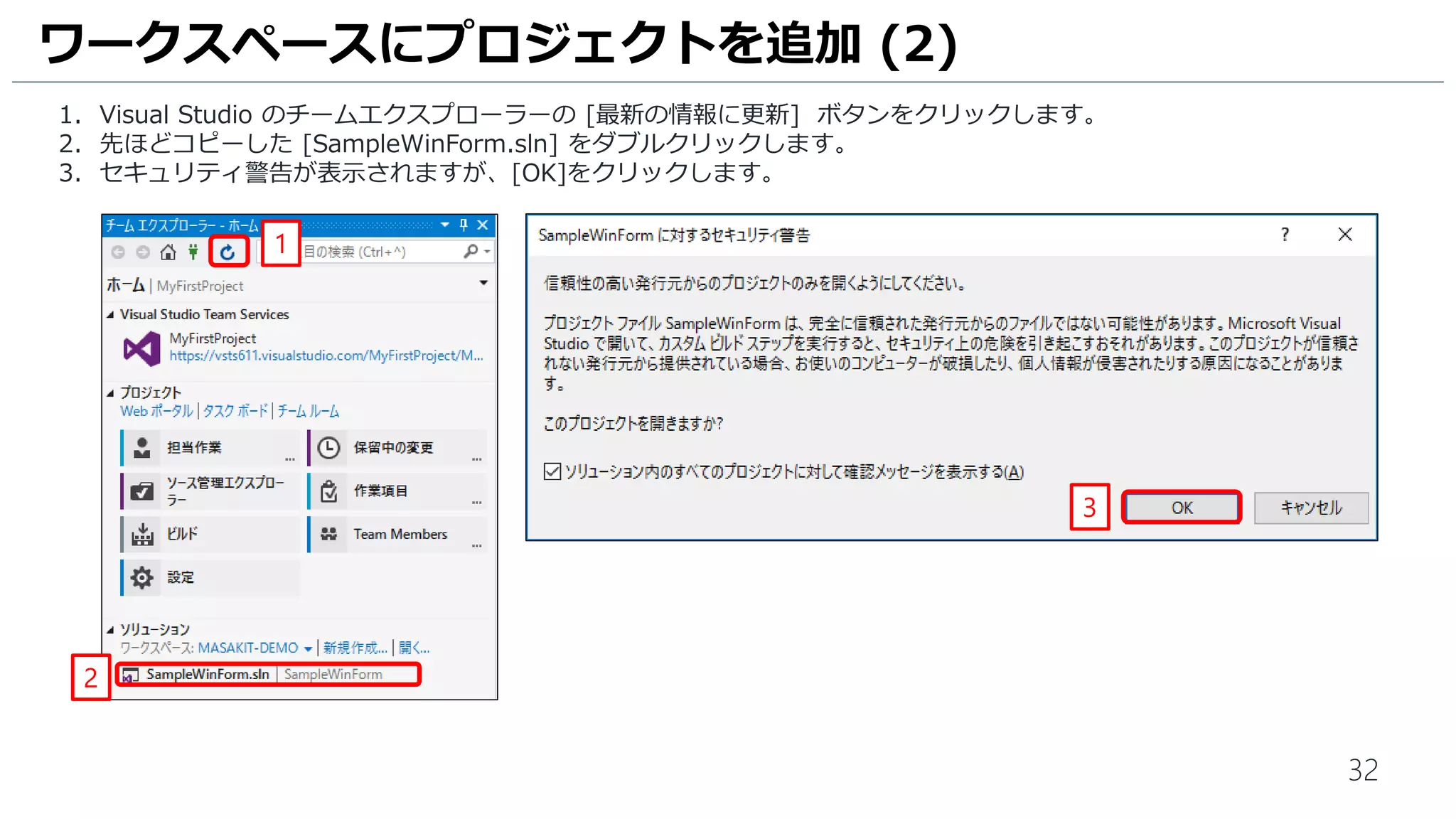Open the Team Explorer window options dropdown

(x=445, y=225)
